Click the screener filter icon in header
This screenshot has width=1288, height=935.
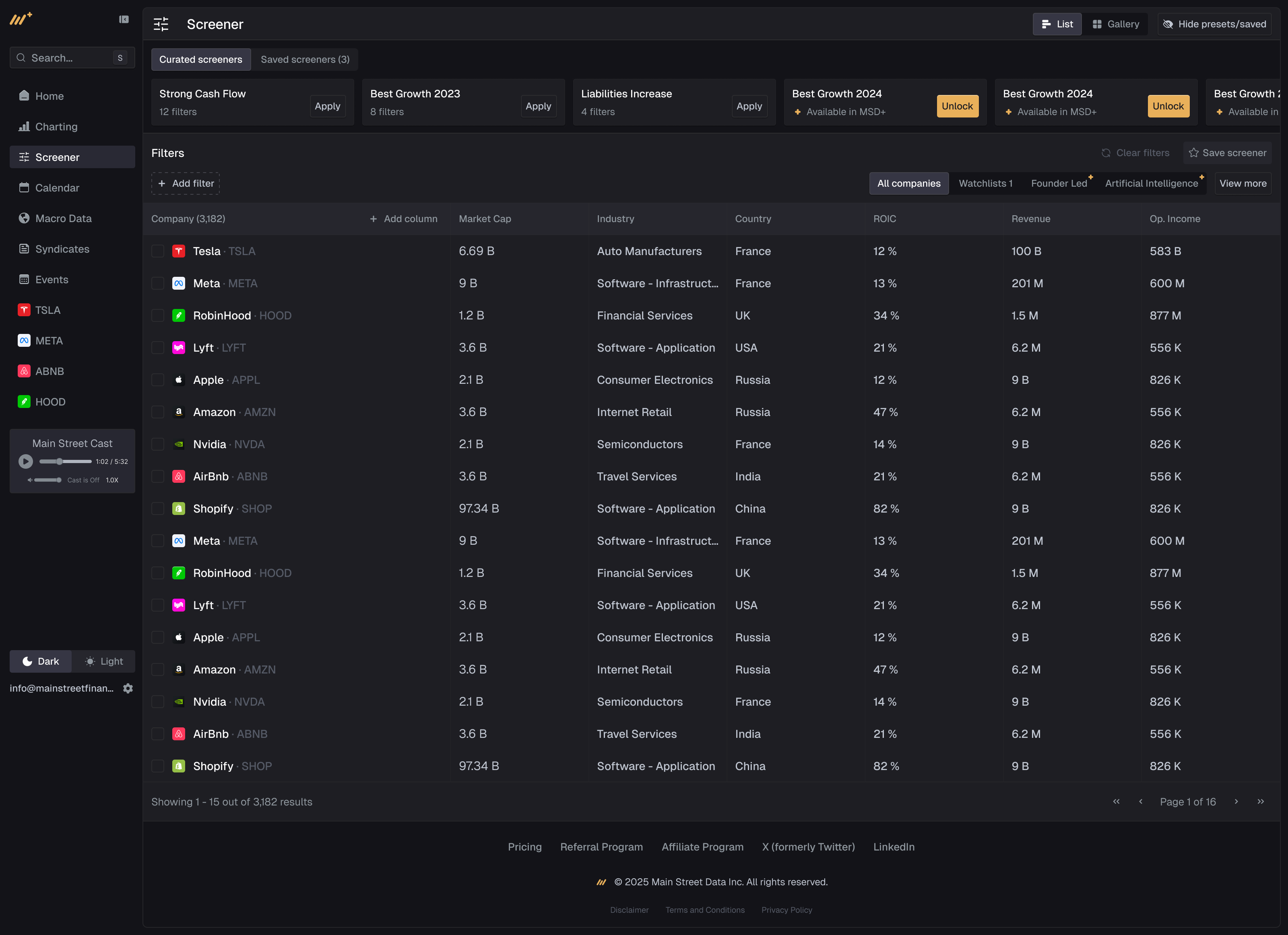pyautogui.click(x=161, y=24)
